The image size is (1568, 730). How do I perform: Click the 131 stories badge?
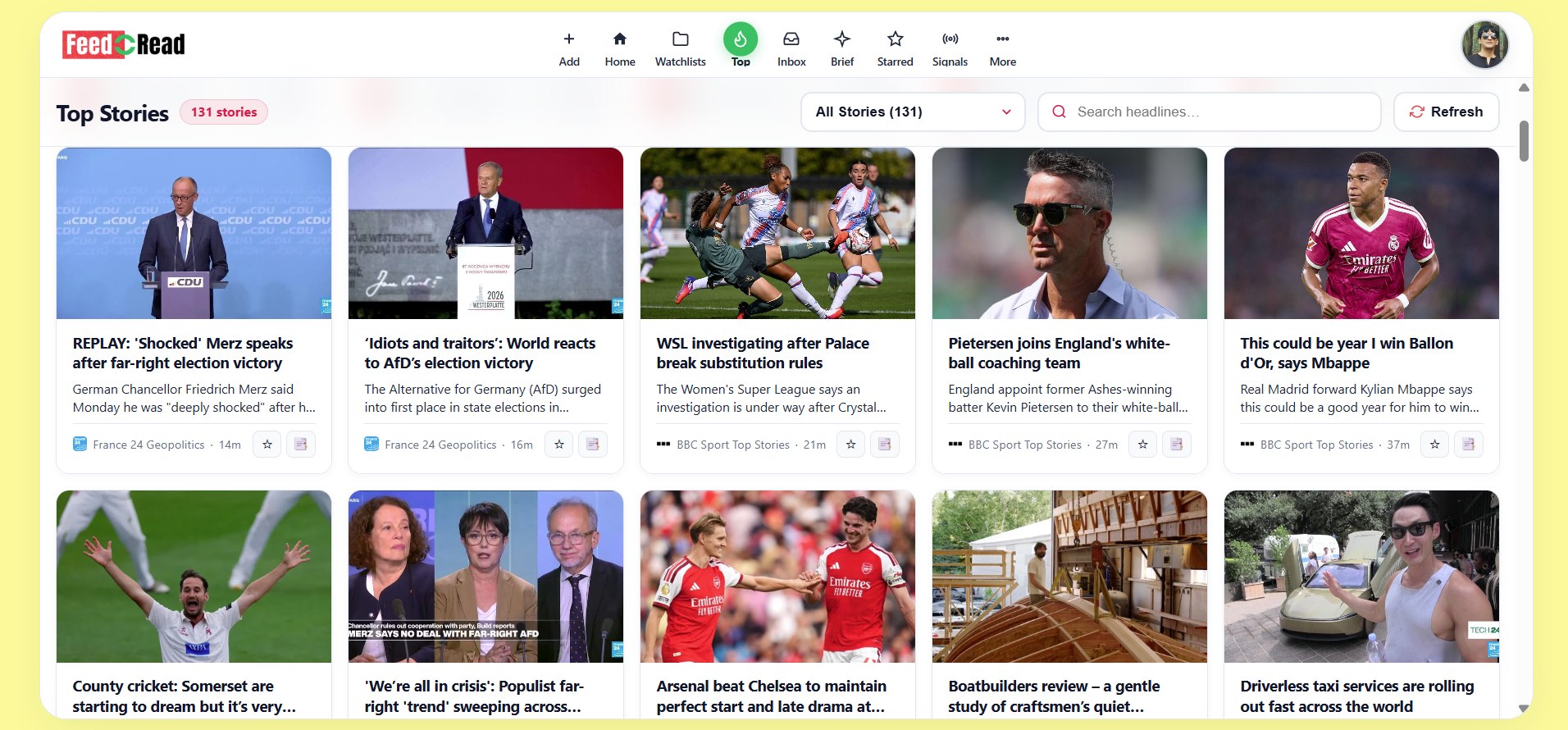[x=224, y=112]
